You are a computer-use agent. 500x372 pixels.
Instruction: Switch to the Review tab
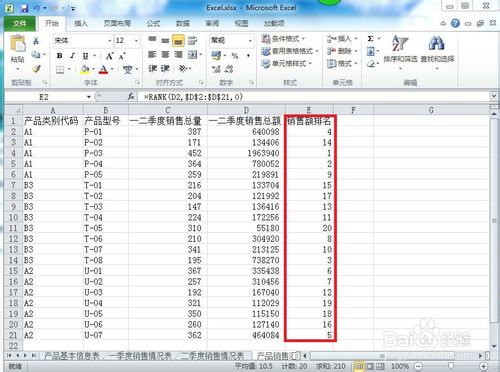pos(212,23)
